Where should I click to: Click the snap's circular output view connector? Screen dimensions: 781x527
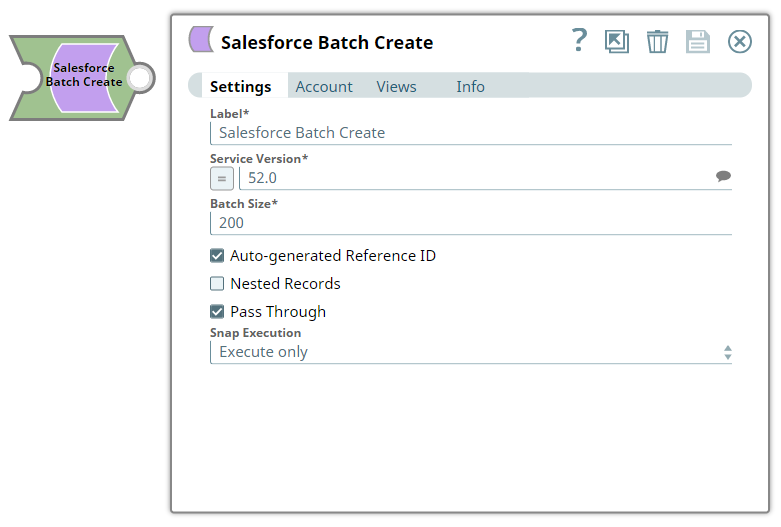click(x=140, y=78)
